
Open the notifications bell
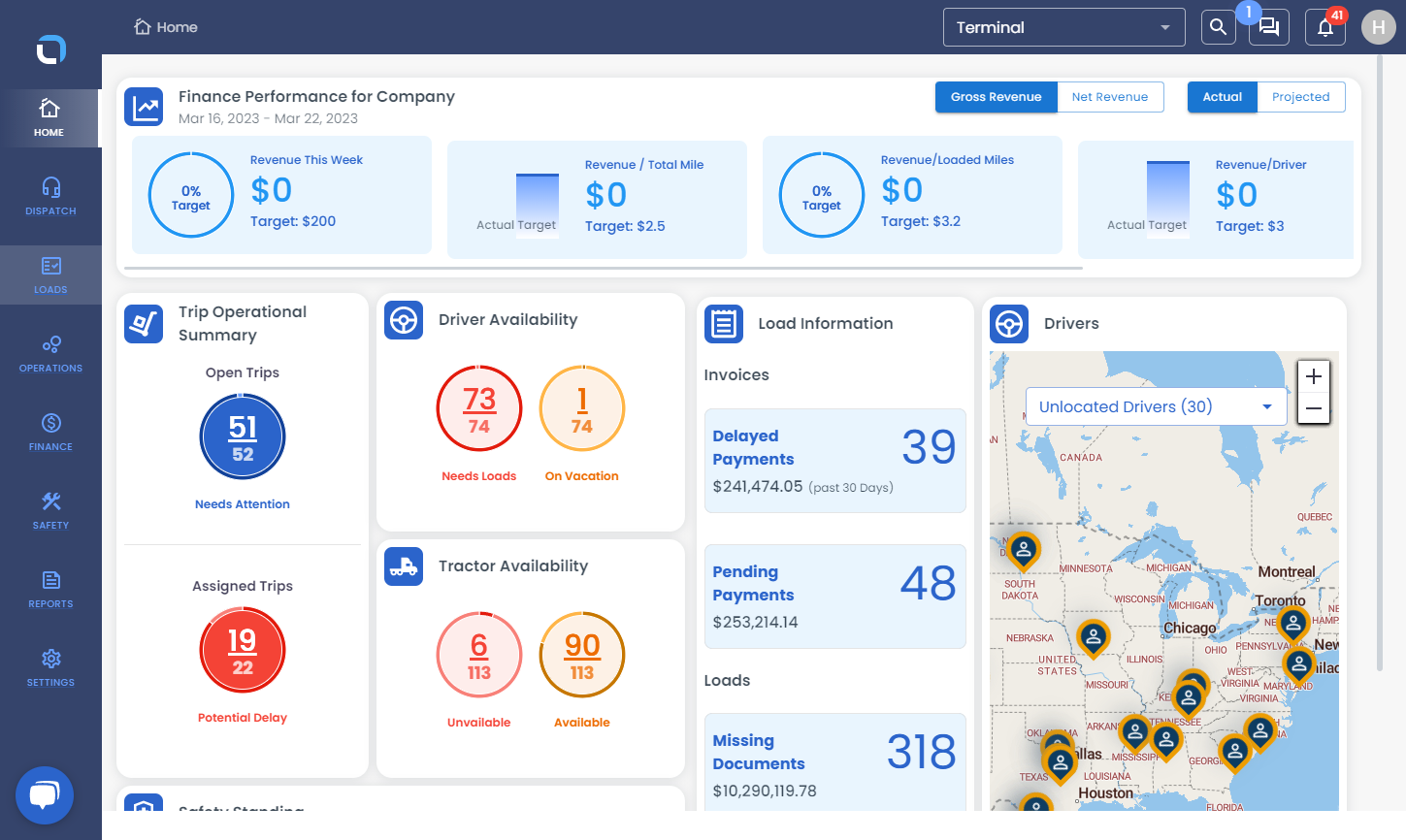pos(1325,27)
